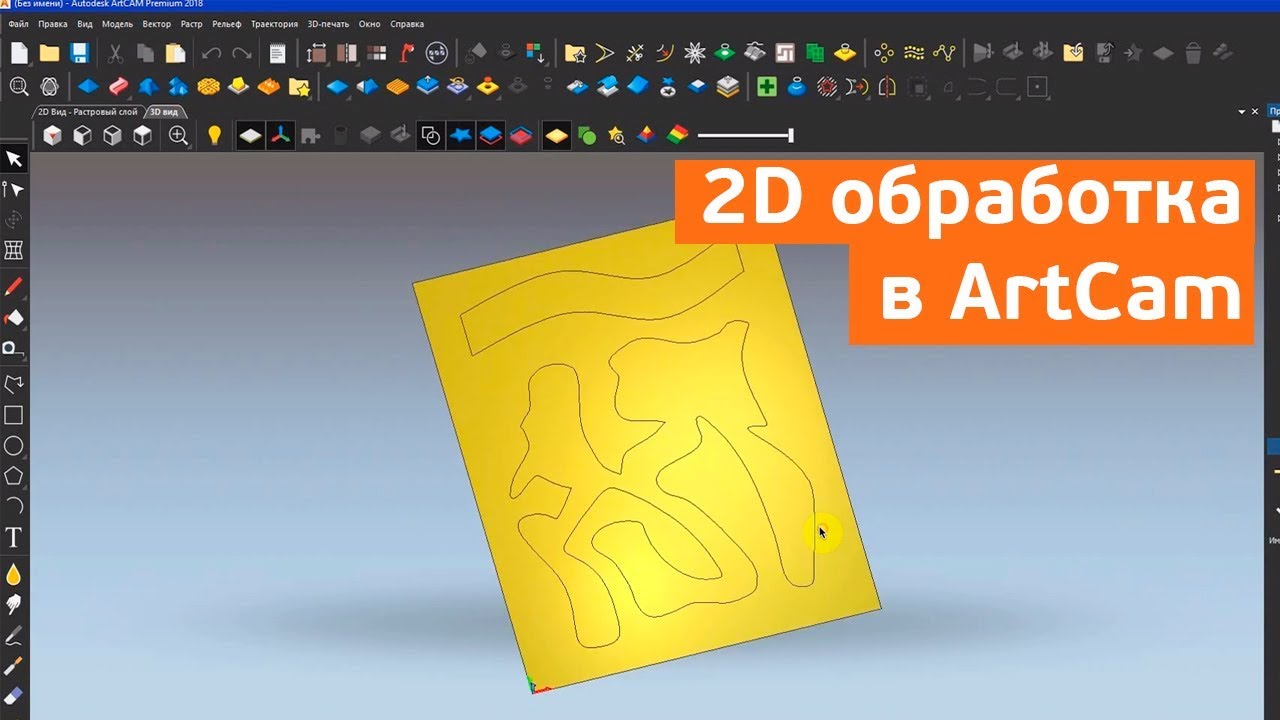Open the magnifier zoom tool in 3D view toolbar
This screenshot has height=720, width=1280.
click(178, 135)
